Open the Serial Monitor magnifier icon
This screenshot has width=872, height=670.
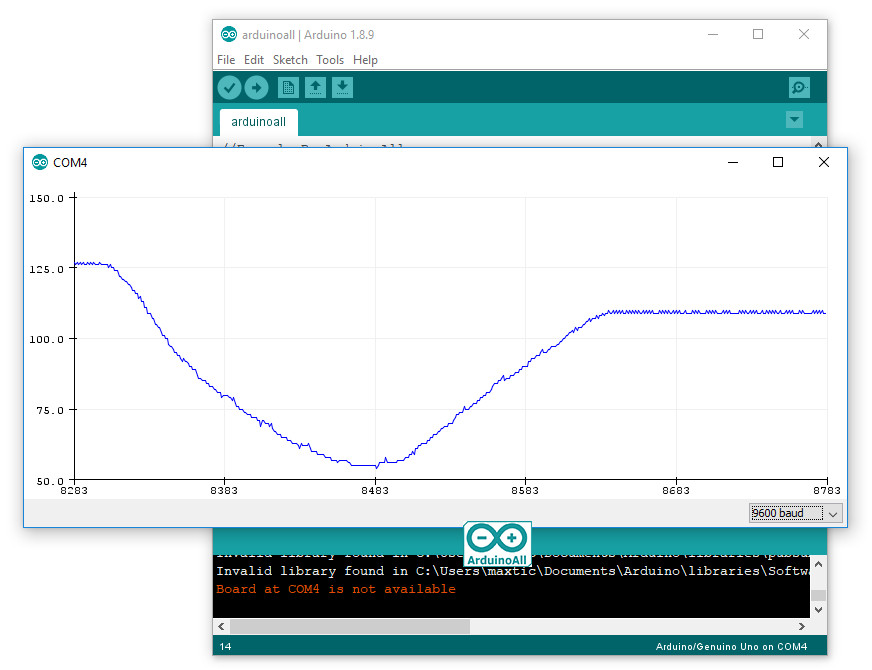tap(799, 87)
